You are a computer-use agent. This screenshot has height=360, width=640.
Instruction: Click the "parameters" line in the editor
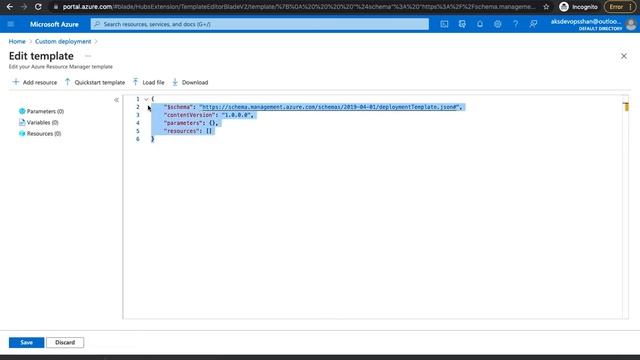point(191,123)
